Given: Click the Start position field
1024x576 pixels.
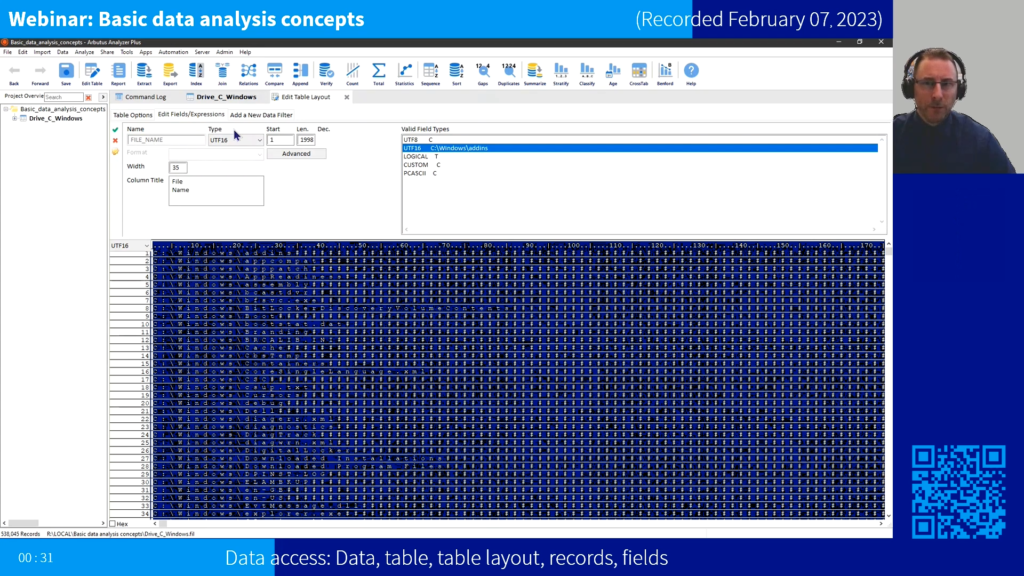Looking at the screenshot, I should click(280, 140).
